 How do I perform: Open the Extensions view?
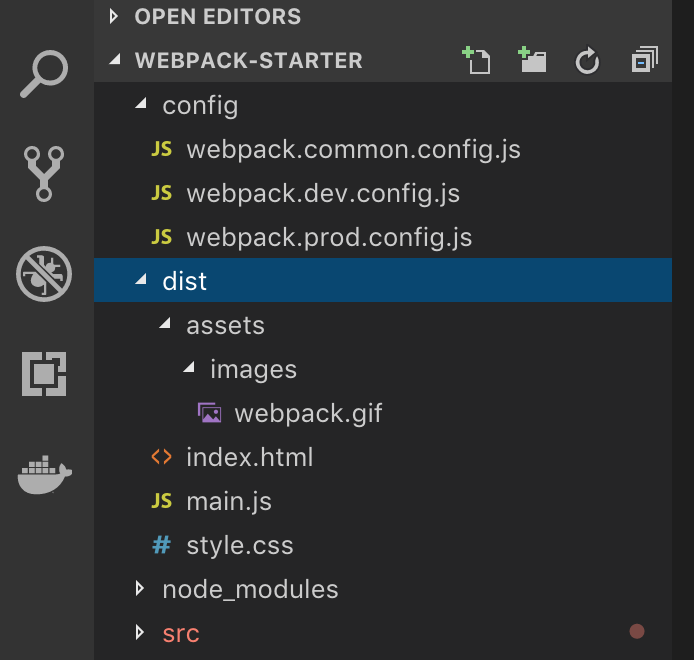click(45, 374)
